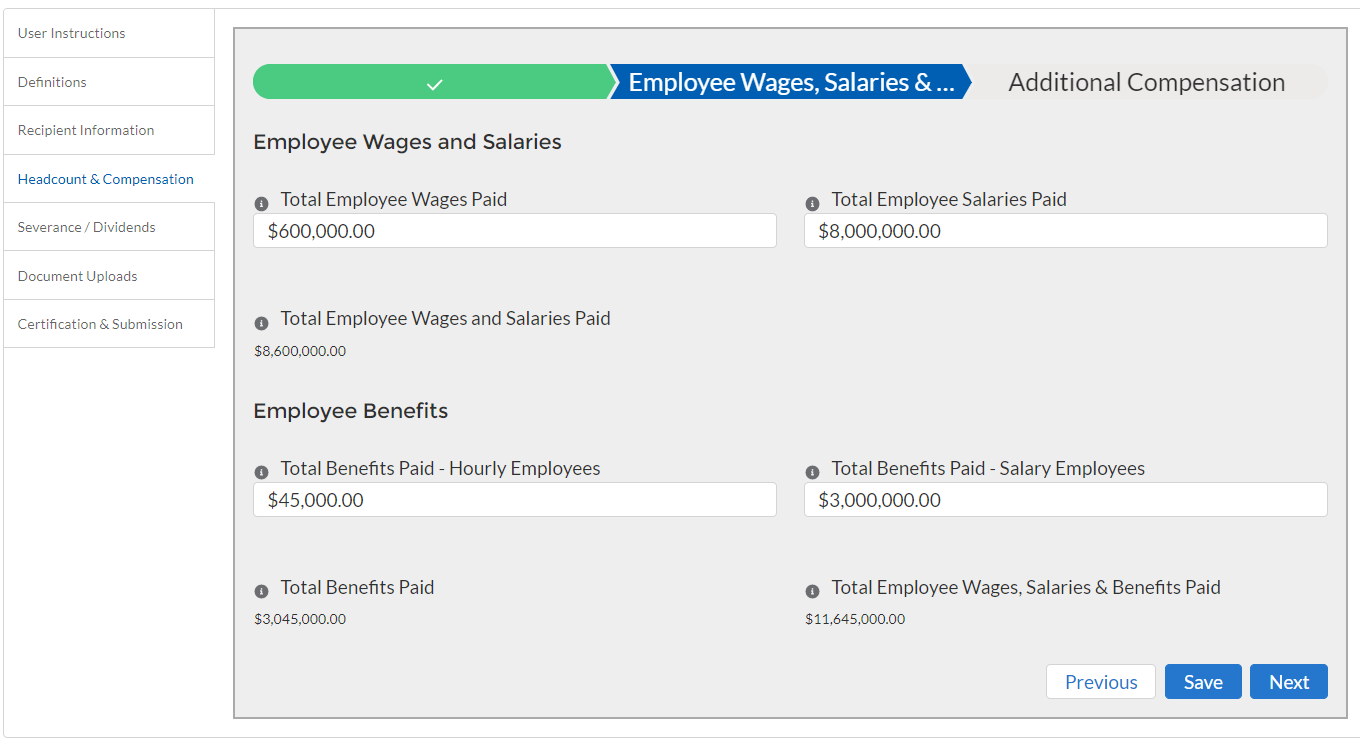The height and width of the screenshot is (748, 1360).
Task: Click info icon next to Total Benefits Paid
Action: (262, 592)
